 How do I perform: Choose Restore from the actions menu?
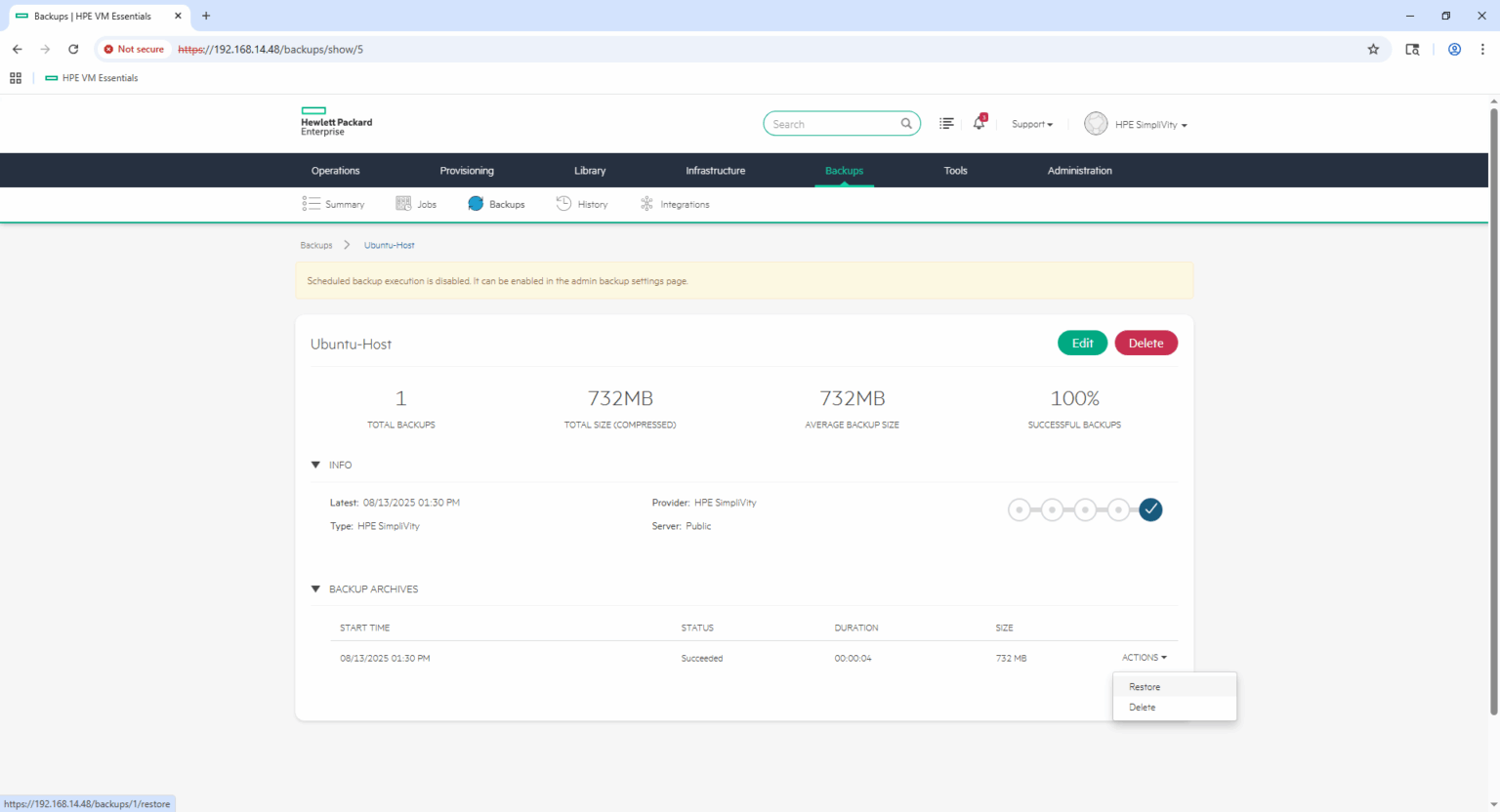coord(1145,687)
